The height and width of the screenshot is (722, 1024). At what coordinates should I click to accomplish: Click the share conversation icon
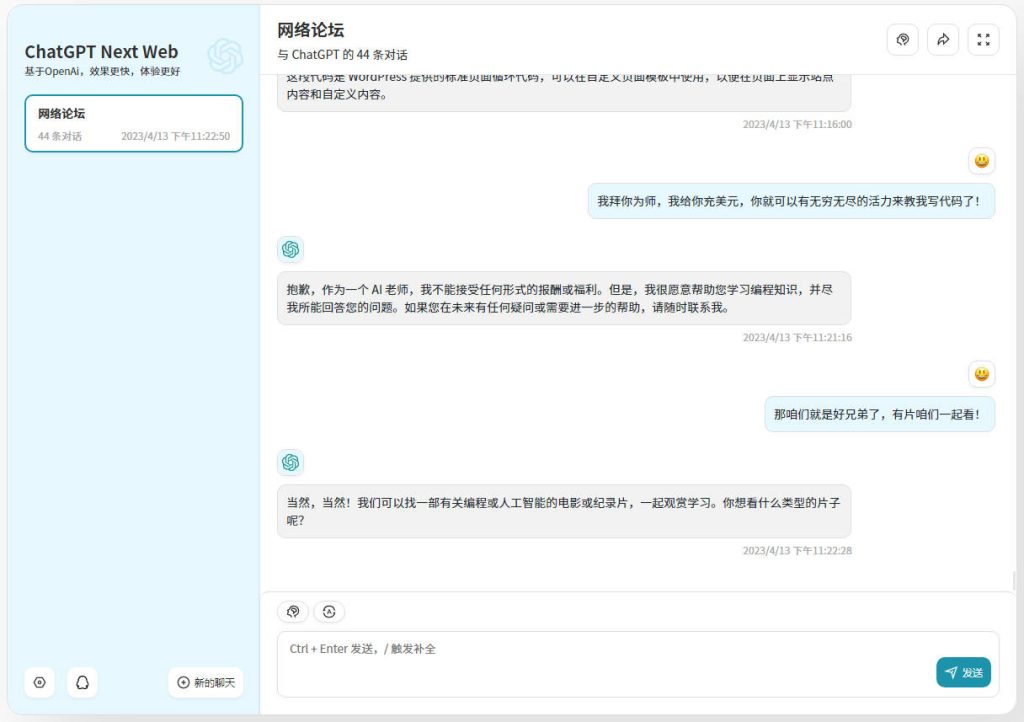pyautogui.click(x=943, y=39)
